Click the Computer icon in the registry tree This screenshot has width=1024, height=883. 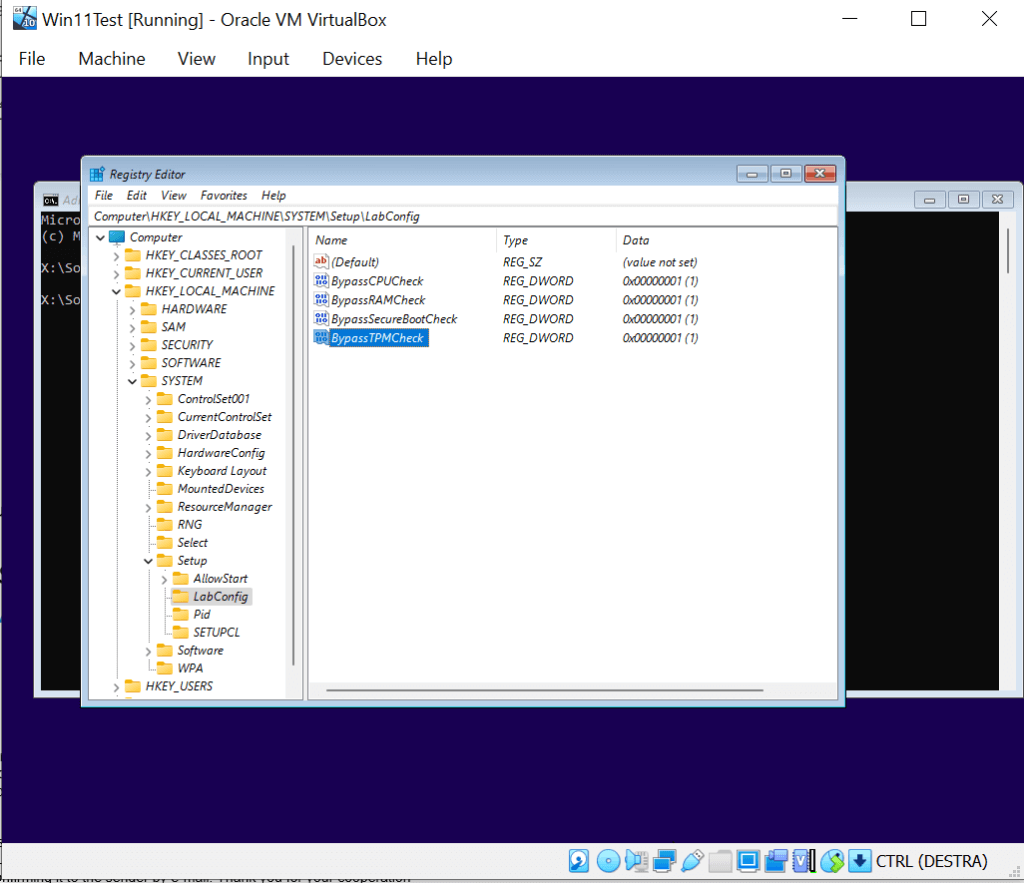(117, 236)
